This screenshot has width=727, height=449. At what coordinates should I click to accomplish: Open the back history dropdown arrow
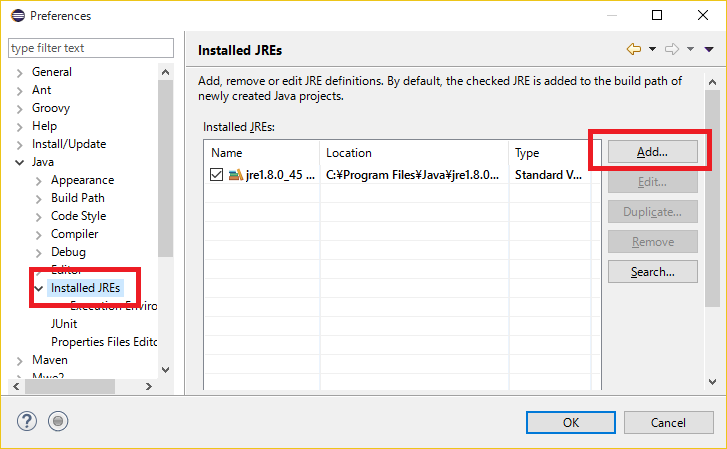pyautogui.click(x=652, y=49)
